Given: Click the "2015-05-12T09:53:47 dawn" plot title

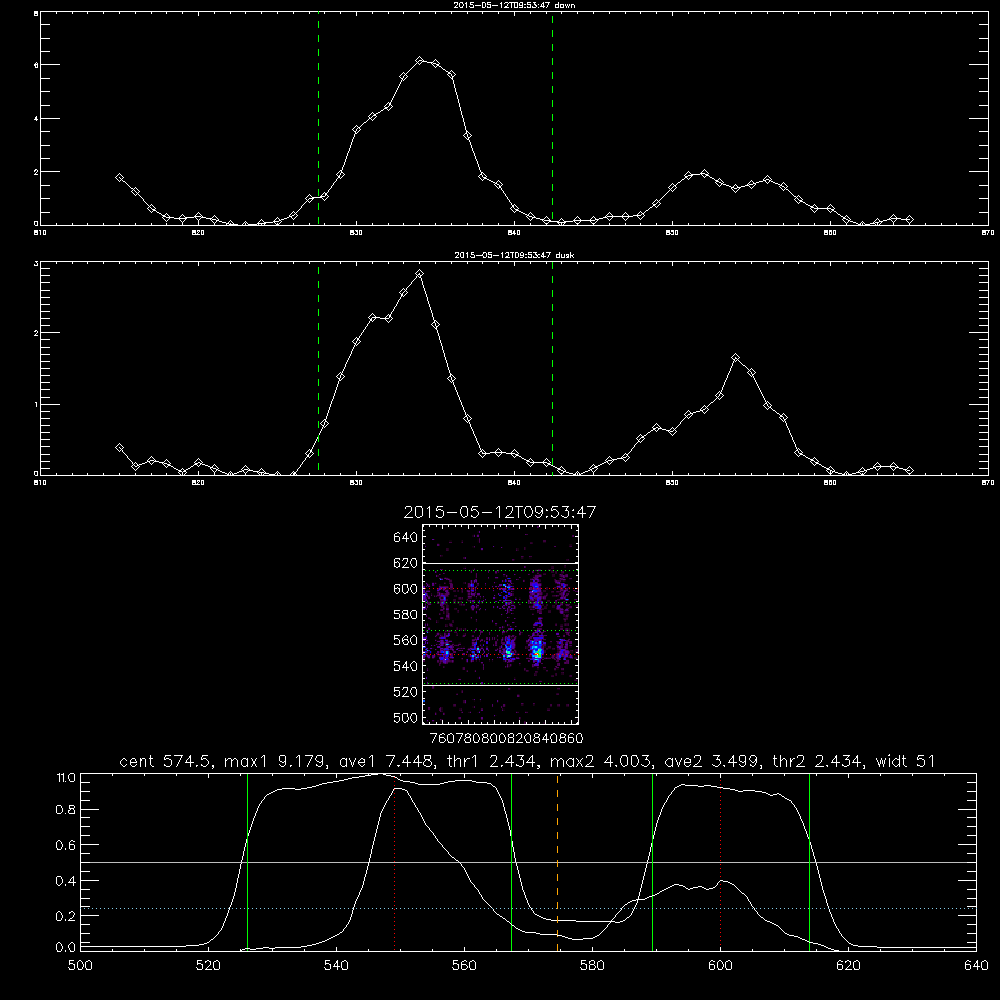Looking at the screenshot, I should click(x=514, y=5).
